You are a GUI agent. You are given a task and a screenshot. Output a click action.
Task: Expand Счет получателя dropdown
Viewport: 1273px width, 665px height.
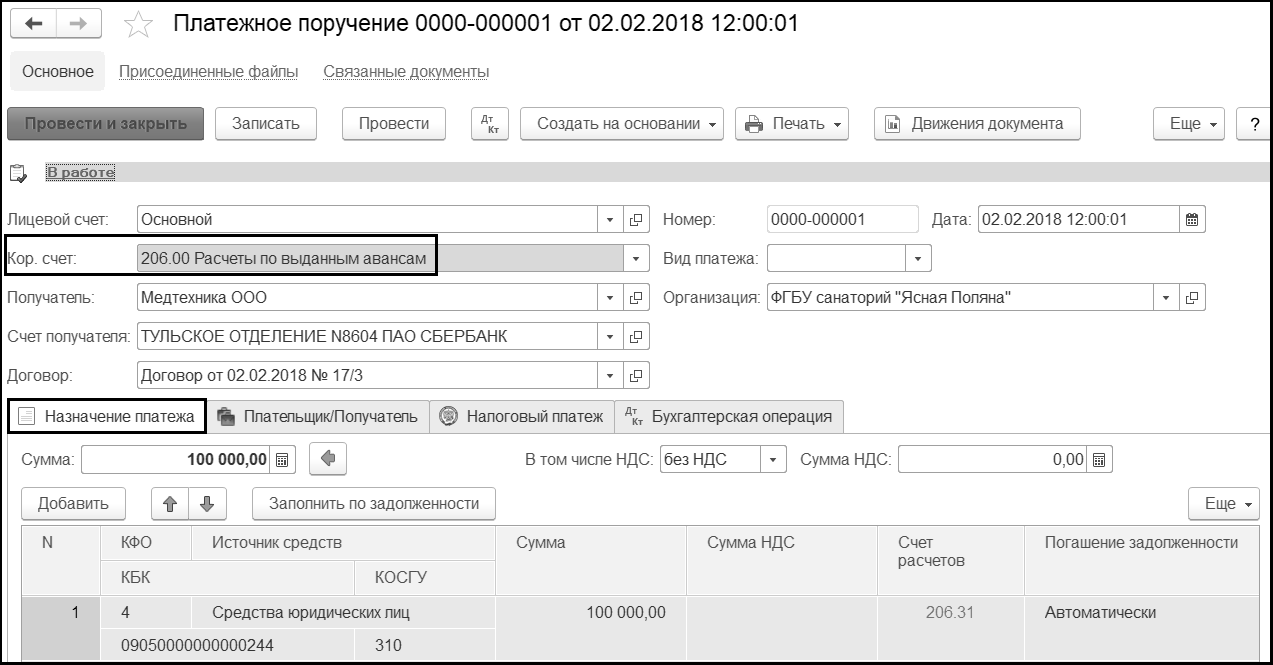611,337
